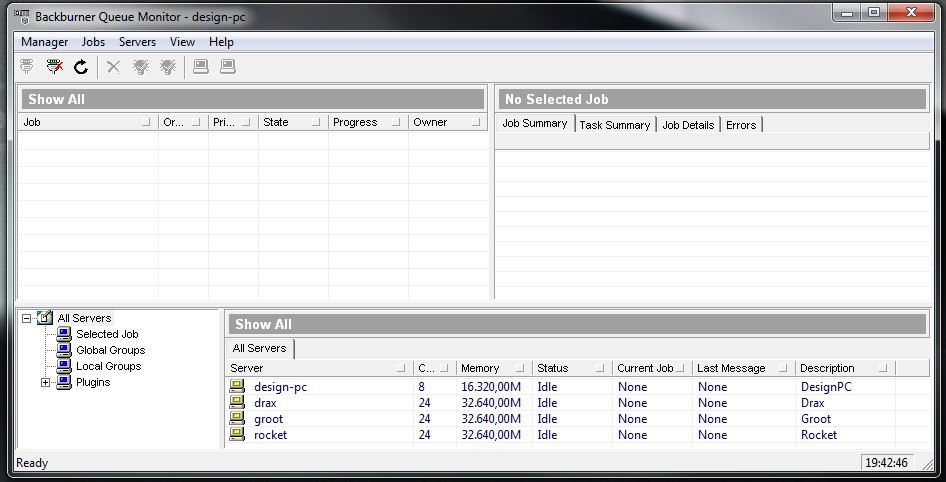Click the Ready status bar text

[x=32, y=463]
